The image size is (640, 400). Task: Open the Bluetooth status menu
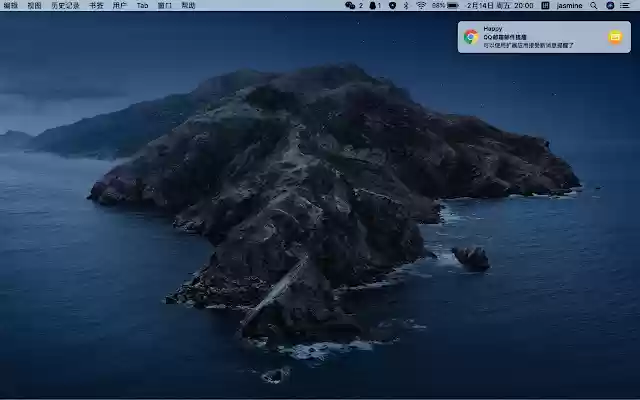pos(405,5)
